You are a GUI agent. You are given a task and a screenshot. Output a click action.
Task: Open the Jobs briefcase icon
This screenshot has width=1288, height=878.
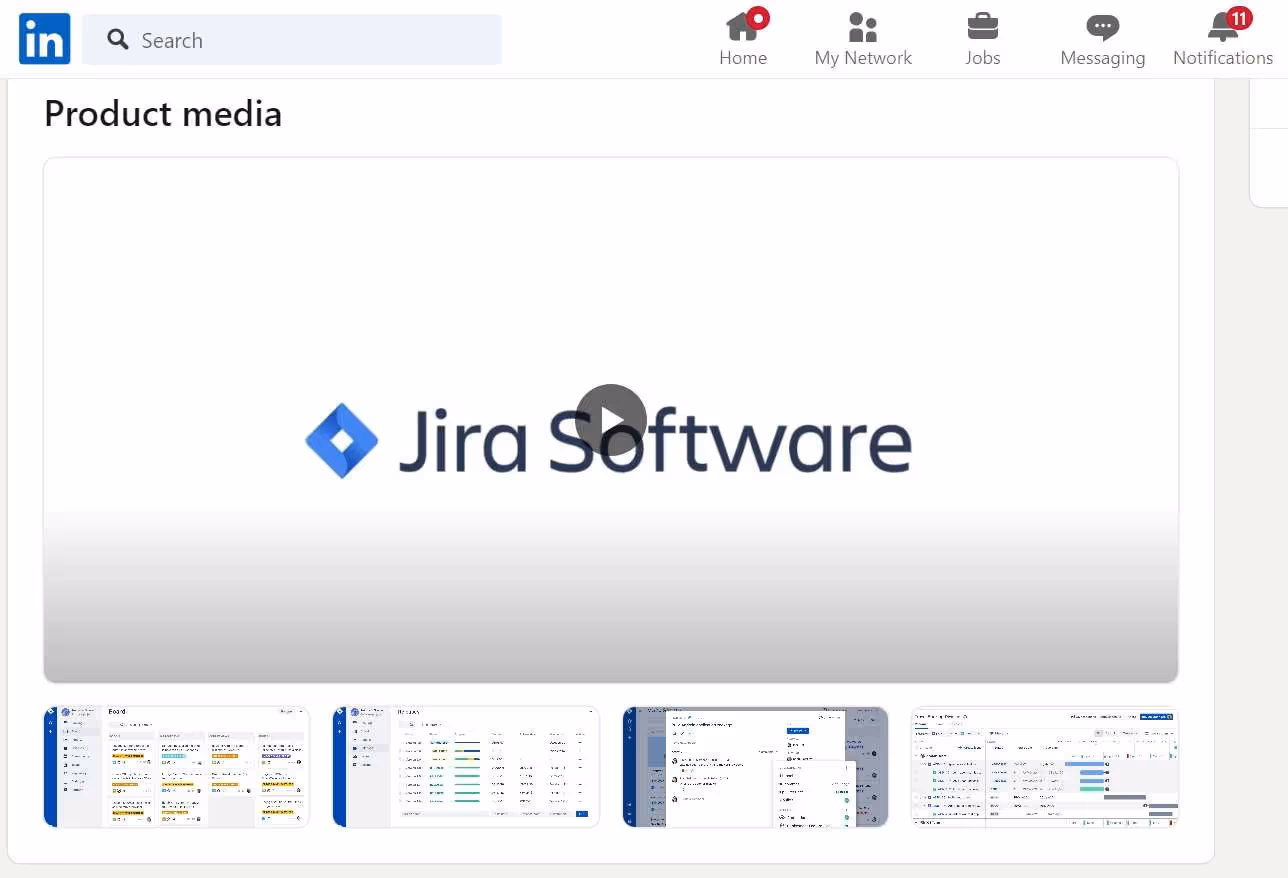pyautogui.click(x=982, y=27)
